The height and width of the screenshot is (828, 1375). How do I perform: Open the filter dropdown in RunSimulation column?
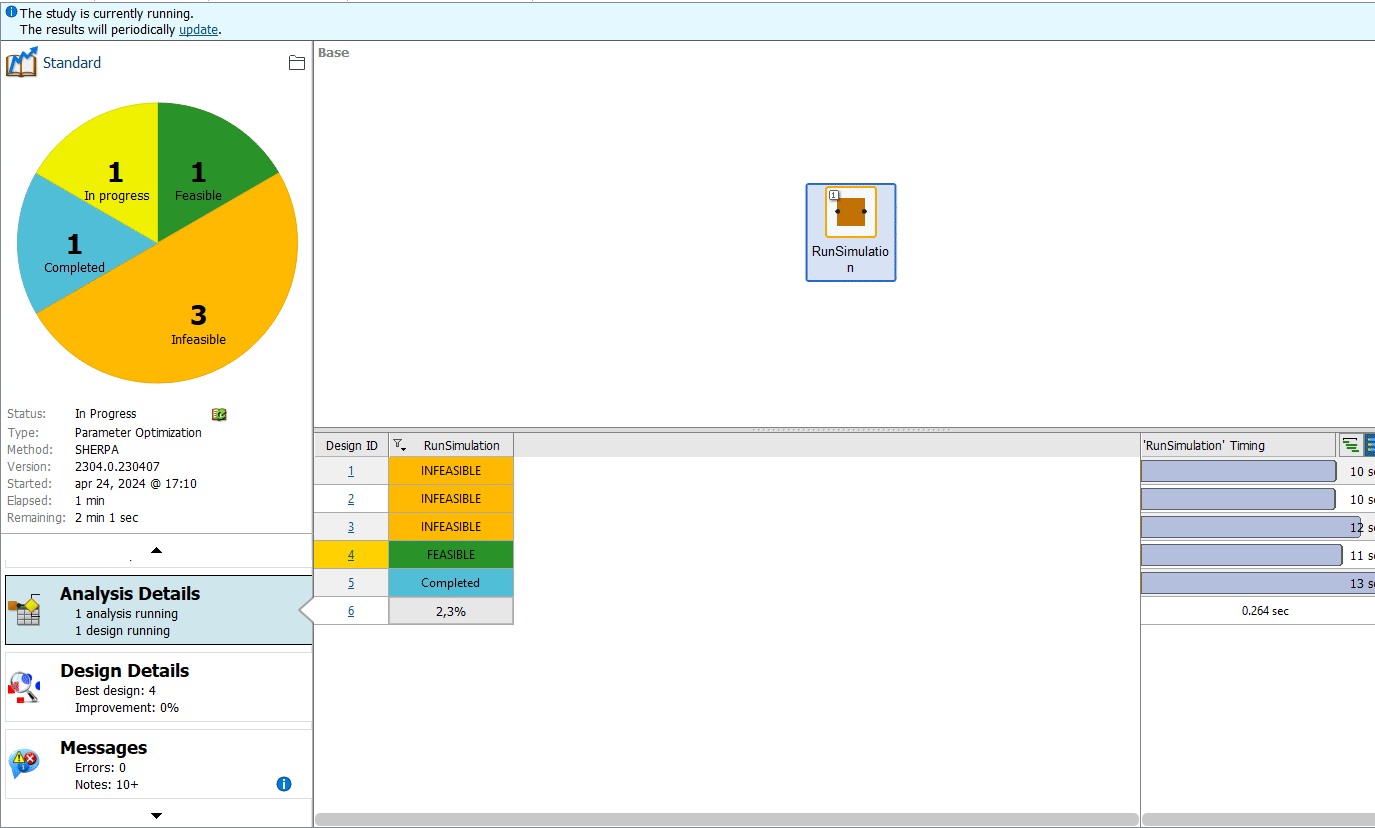point(399,445)
